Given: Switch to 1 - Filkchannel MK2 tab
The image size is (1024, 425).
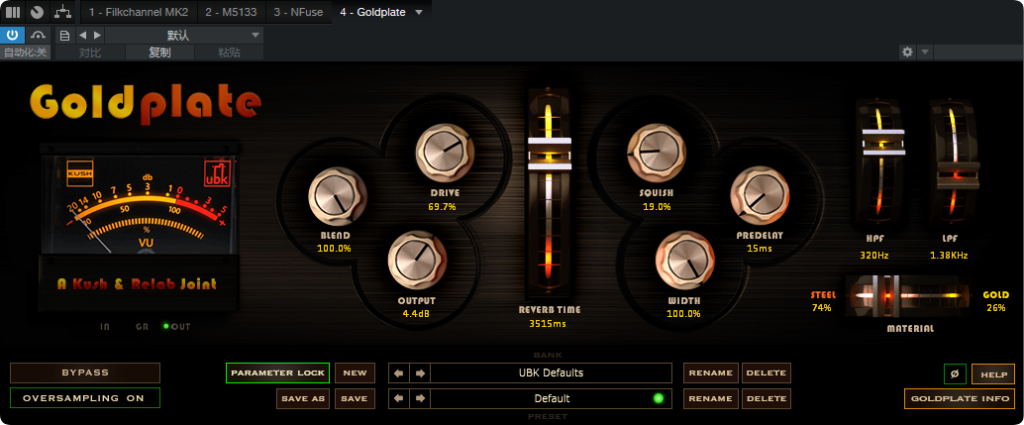Looking at the screenshot, I should (x=139, y=12).
